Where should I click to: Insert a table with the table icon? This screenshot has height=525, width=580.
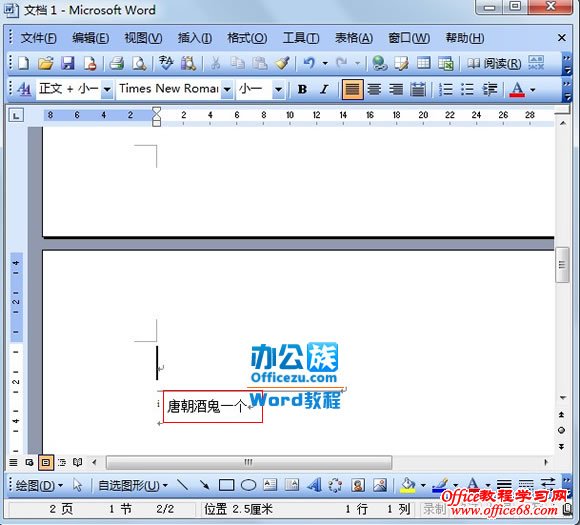click(424, 63)
